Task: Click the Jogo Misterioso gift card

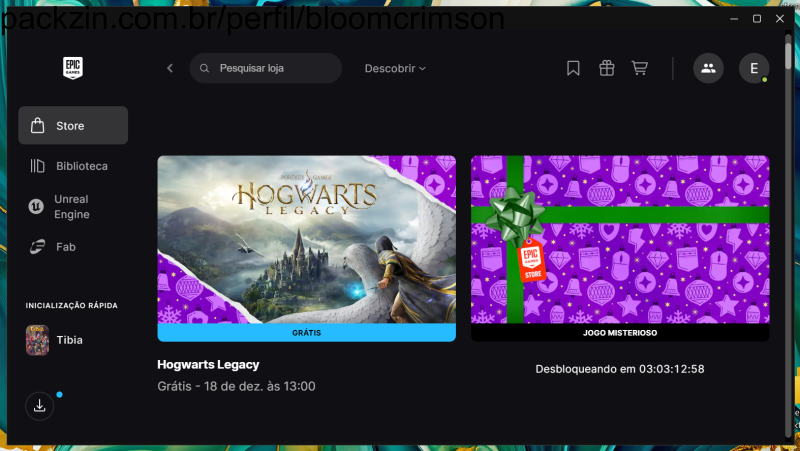Action: pyautogui.click(x=620, y=238)
